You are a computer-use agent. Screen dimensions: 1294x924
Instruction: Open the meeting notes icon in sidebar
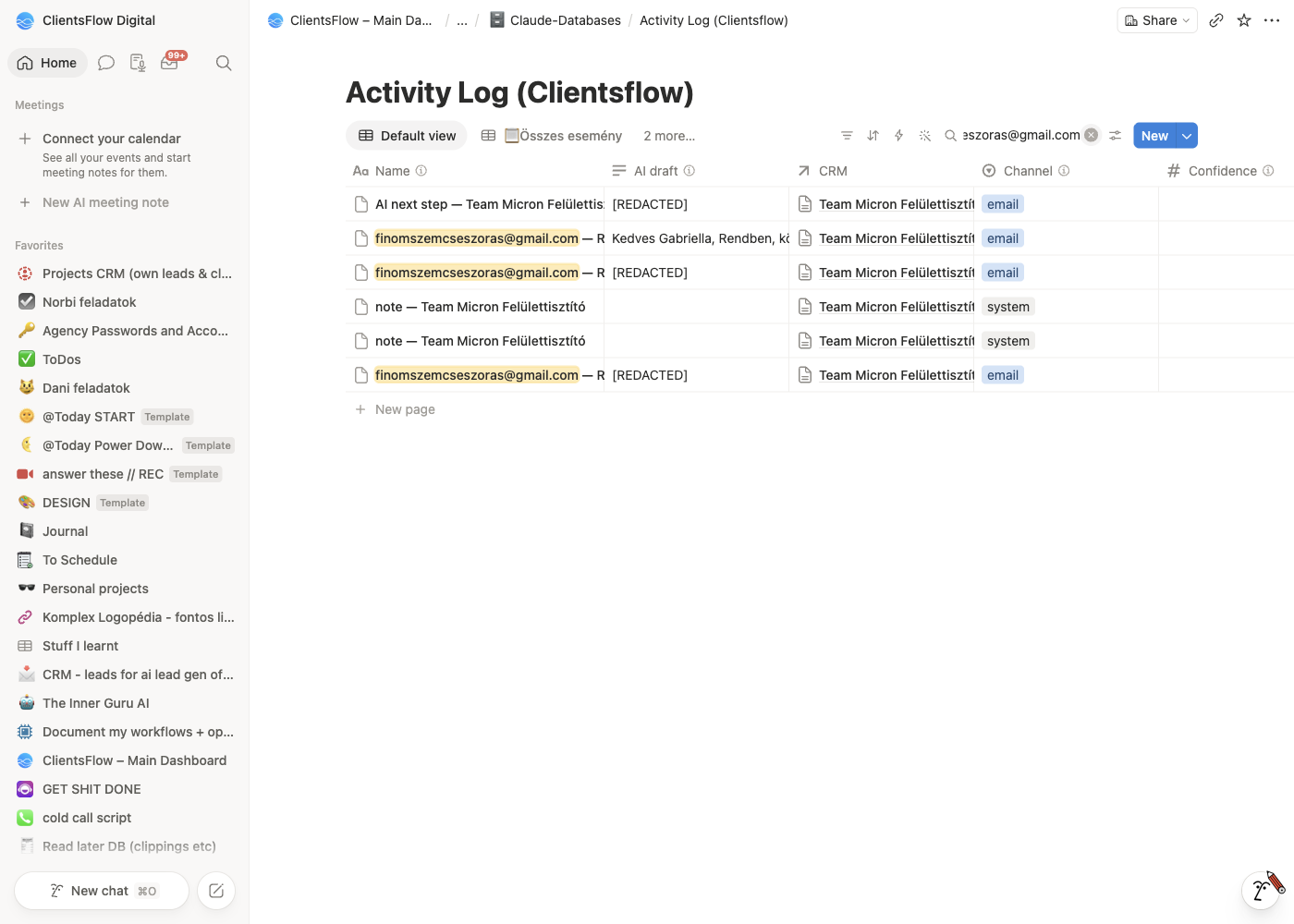[138, 63]
